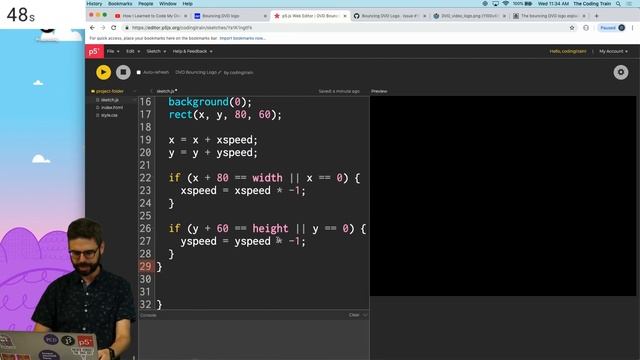Enable the Auto-refresh checkbox
The width and height of the screenshot is (640, 360).
coord(139,72)
